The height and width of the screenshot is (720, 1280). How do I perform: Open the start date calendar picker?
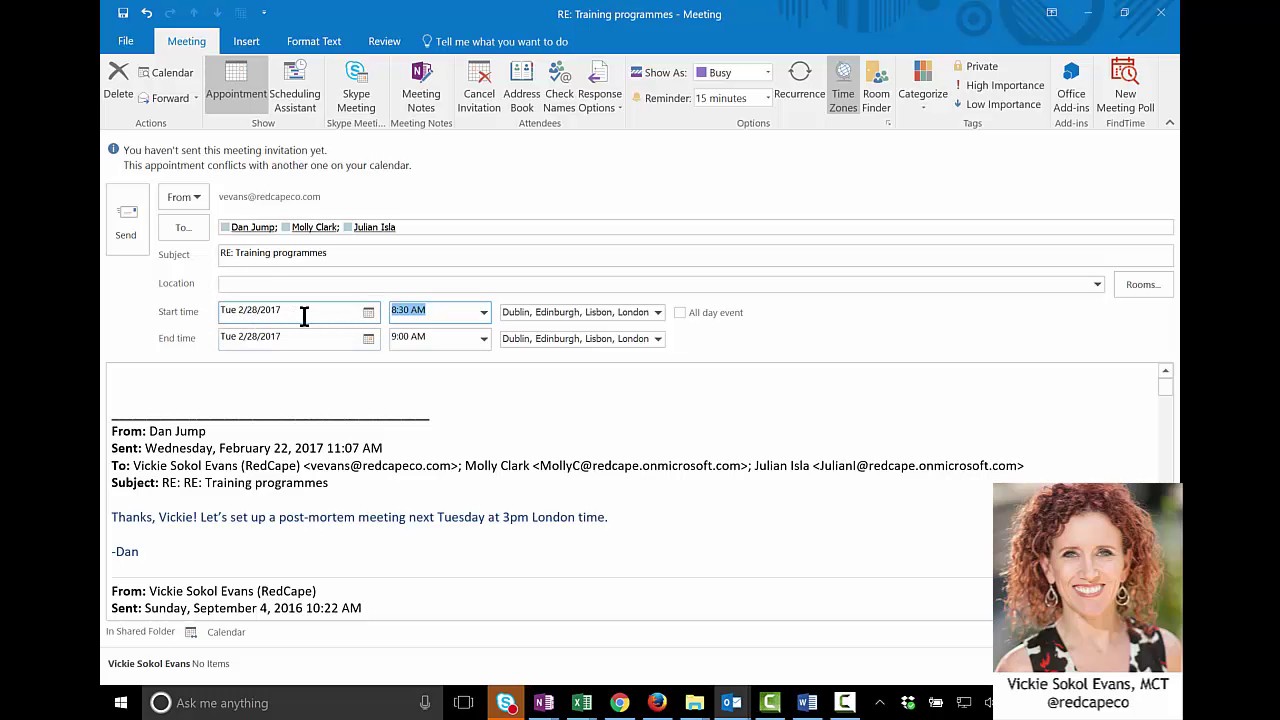click(x=369, y=313)
